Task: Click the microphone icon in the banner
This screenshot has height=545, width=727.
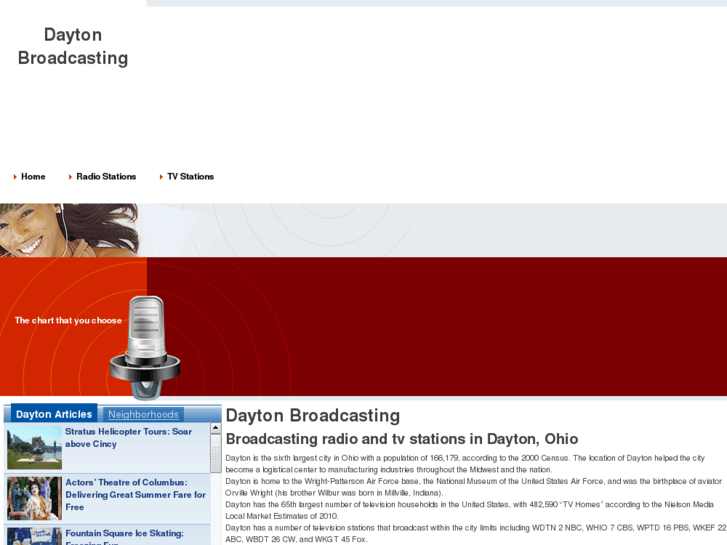Action: [x=145, y=348]
